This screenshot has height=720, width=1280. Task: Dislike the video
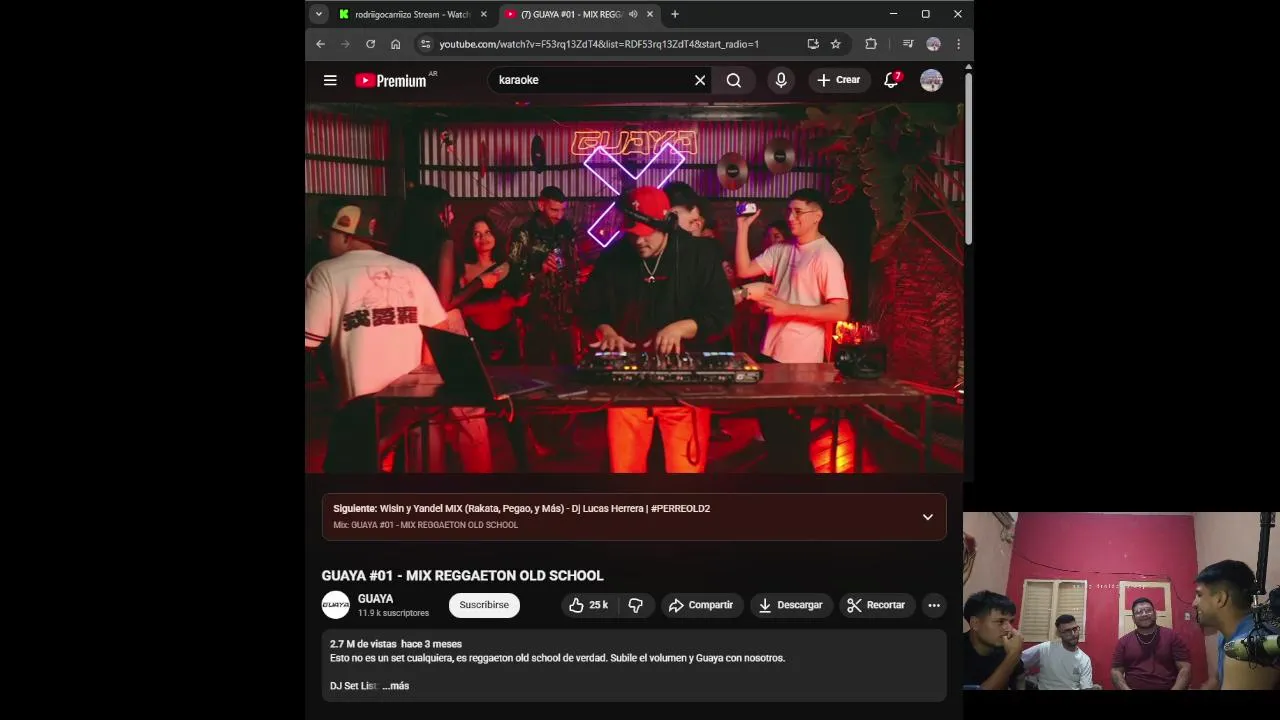tap(636, 605)
